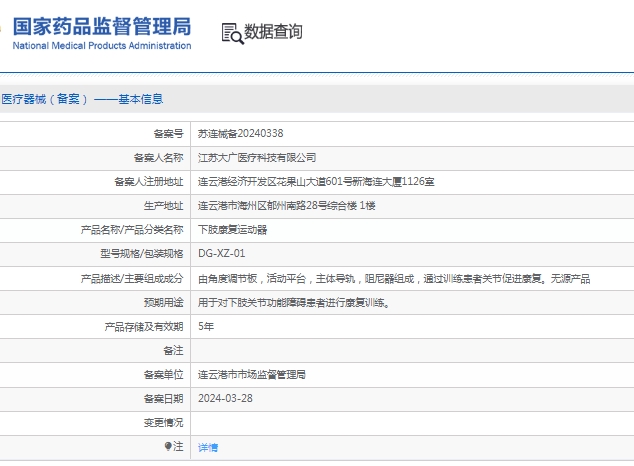
Task: Select the validity value 5年
Action: 206,326
